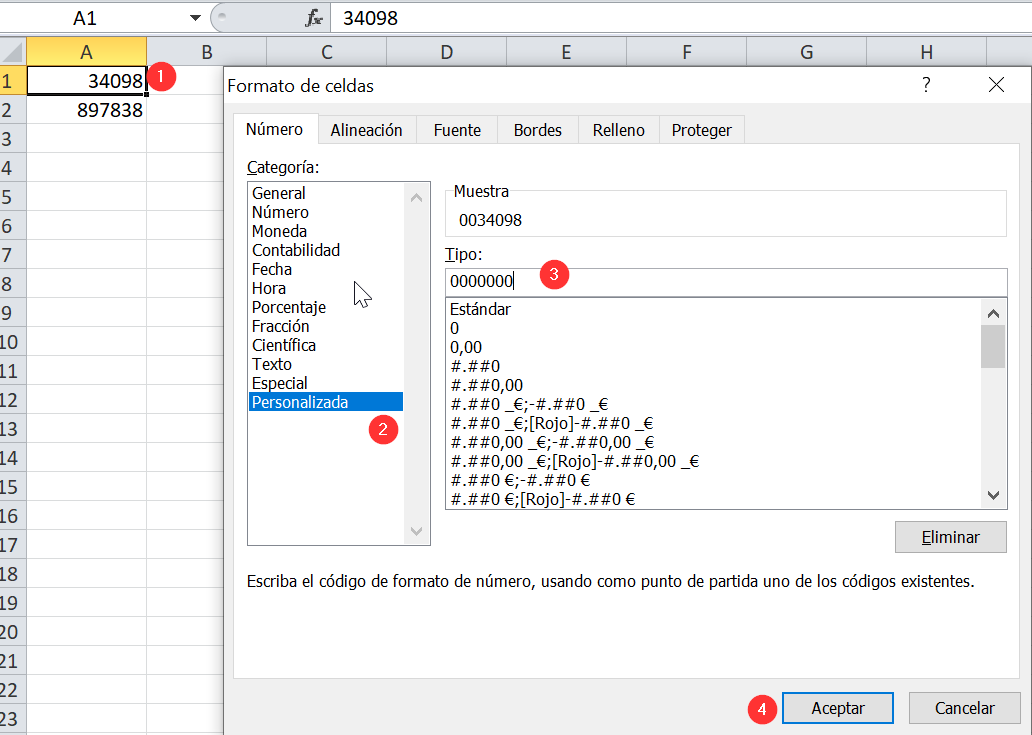Select the Bordes tab
This screenshot has width=1032, height=735.
(537, 130)
